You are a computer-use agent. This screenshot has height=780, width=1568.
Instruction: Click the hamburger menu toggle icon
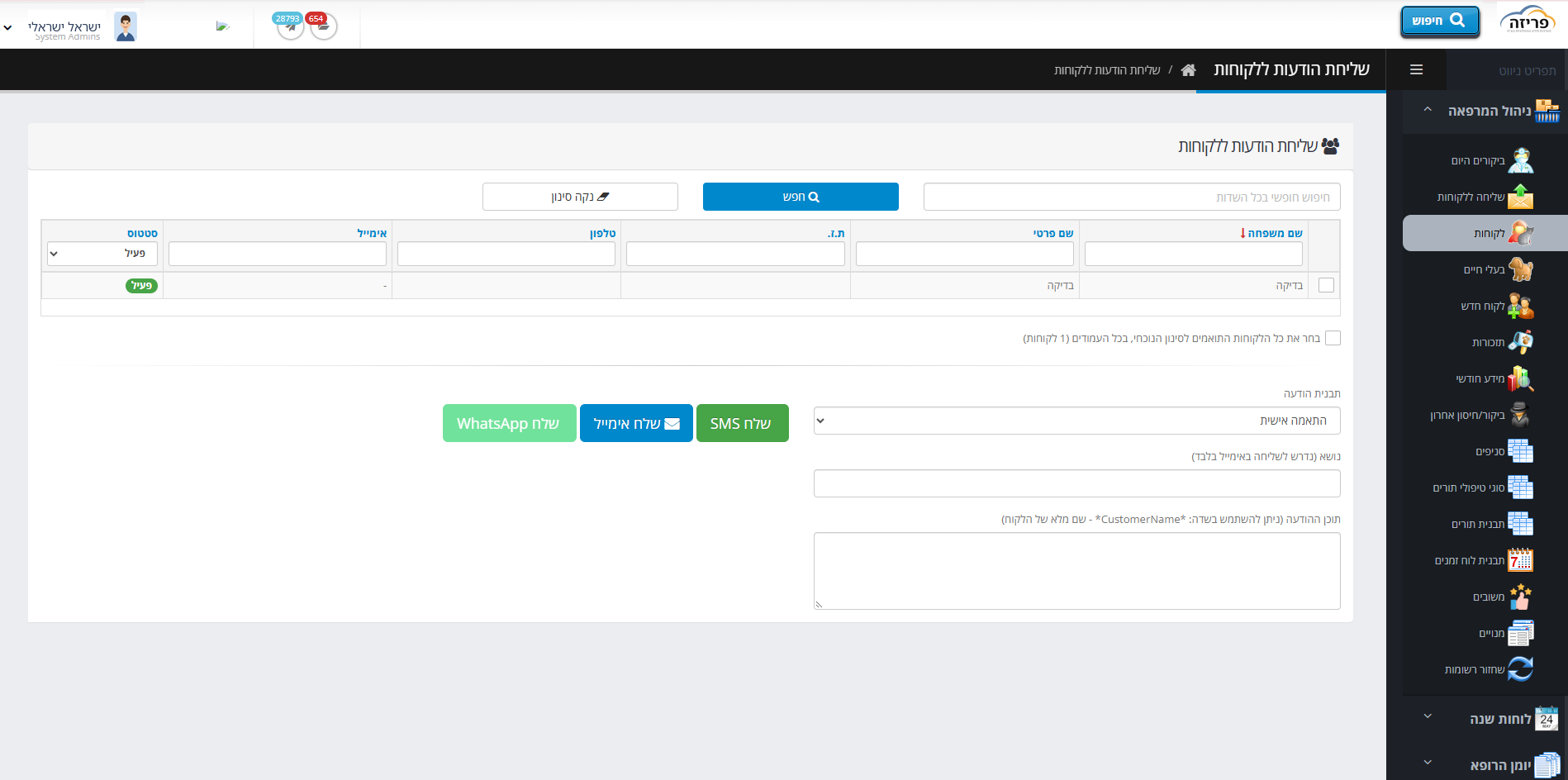(x=1416, y=69)
